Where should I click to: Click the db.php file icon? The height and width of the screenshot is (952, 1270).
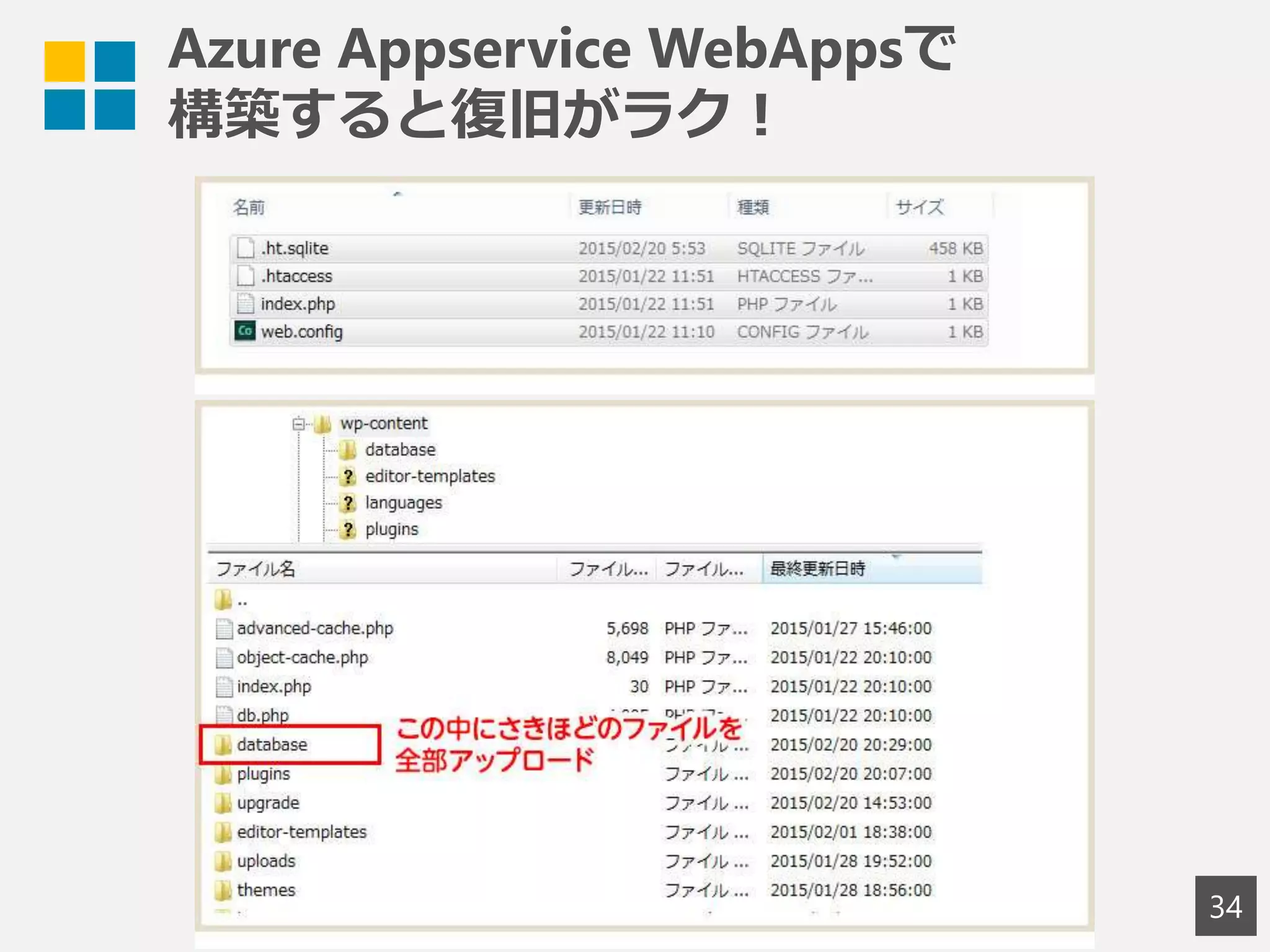pyautogui.click(x=224, y=715)
